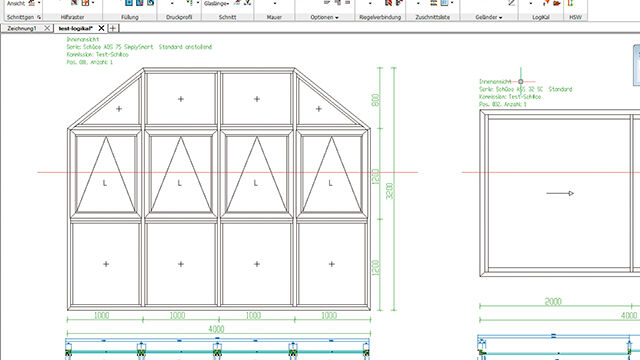
Task: Select the 3200 total height dimension
Action: click(x=390, y=191)
